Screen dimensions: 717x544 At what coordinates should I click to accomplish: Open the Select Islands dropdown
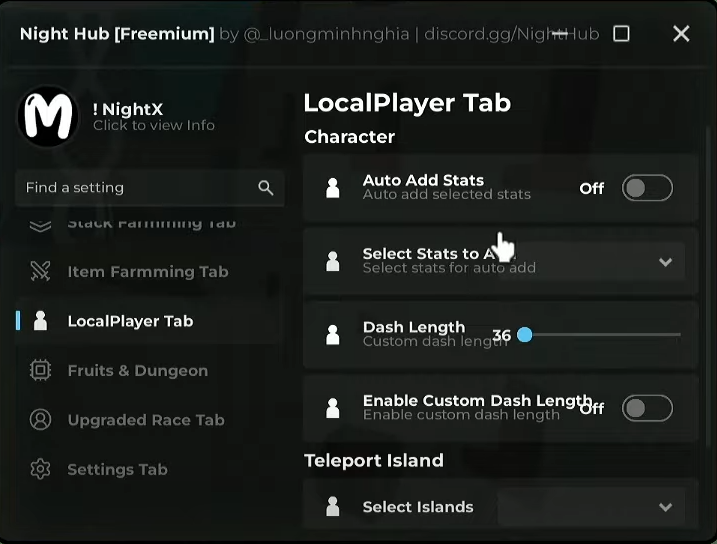pyautogui.click(x=665, y=507)
